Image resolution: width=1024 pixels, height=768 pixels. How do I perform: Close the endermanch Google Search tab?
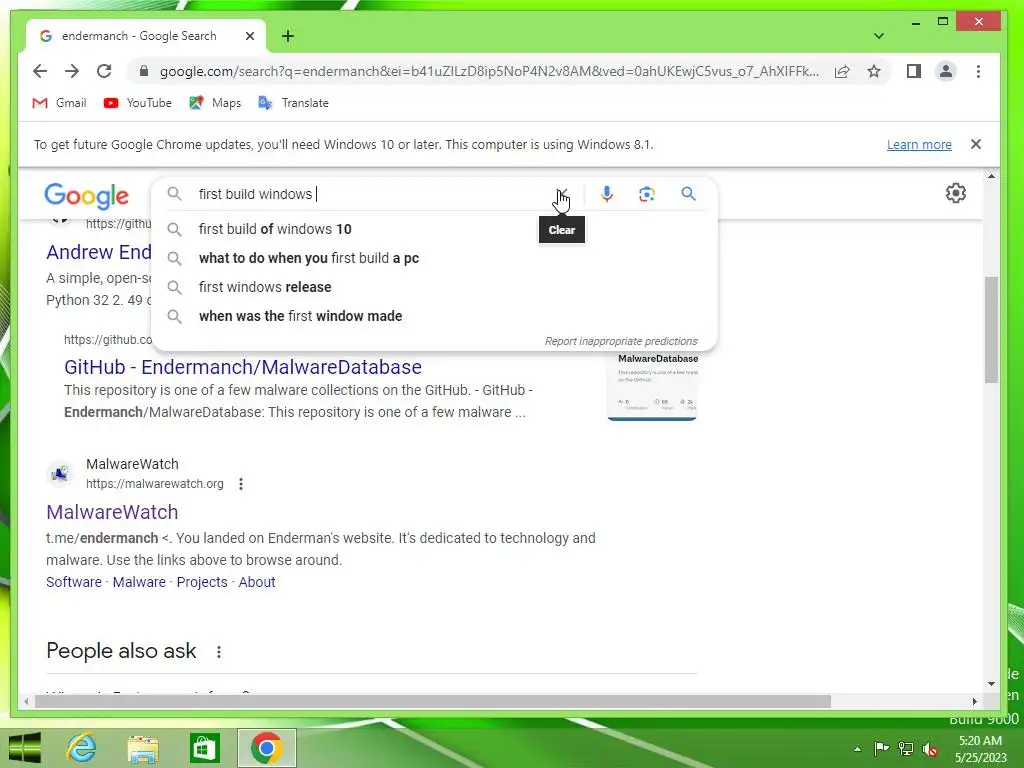249,36
